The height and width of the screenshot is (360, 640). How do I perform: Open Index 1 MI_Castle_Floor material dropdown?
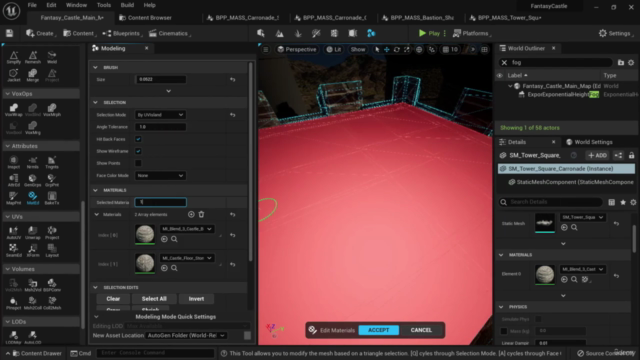pyautogui.click(x=187, y=258)
